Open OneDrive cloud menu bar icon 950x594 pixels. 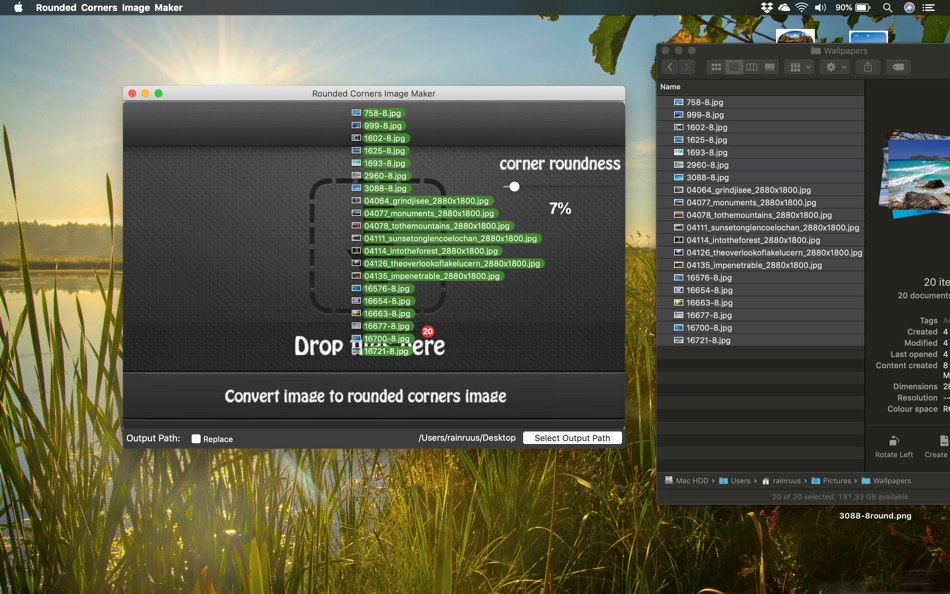pos(784,7)
